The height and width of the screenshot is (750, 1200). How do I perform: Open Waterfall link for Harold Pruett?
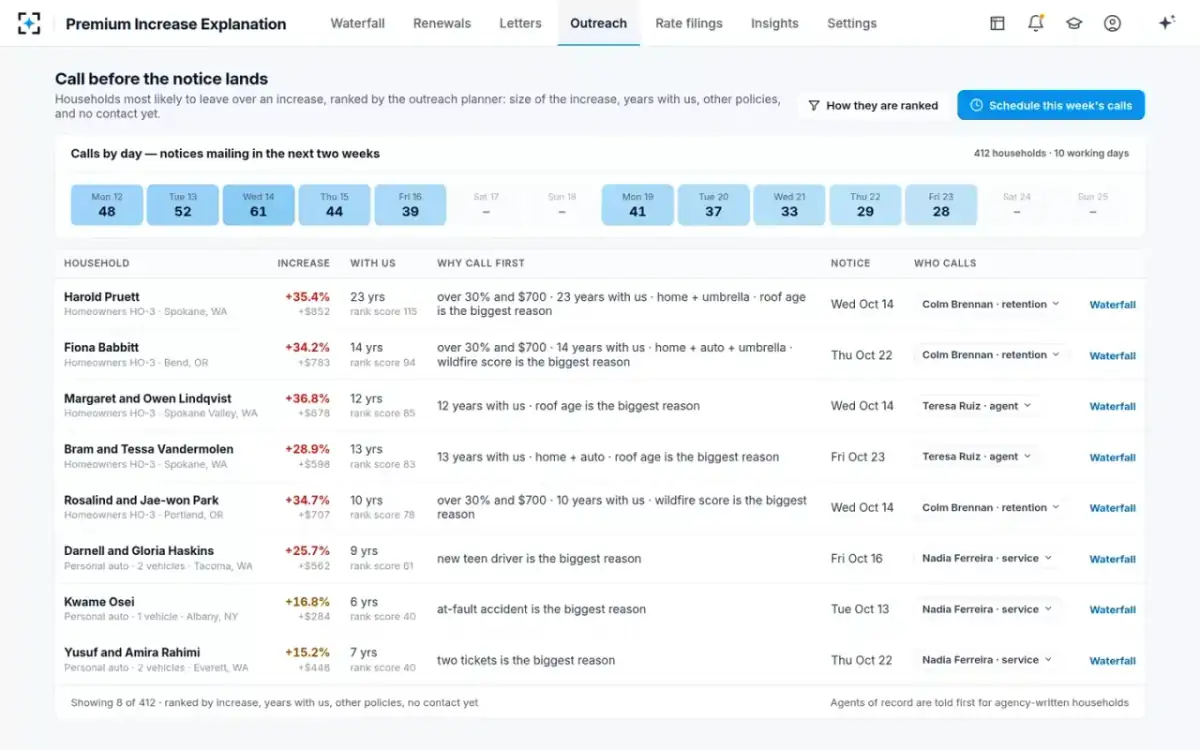point(1112,305)
